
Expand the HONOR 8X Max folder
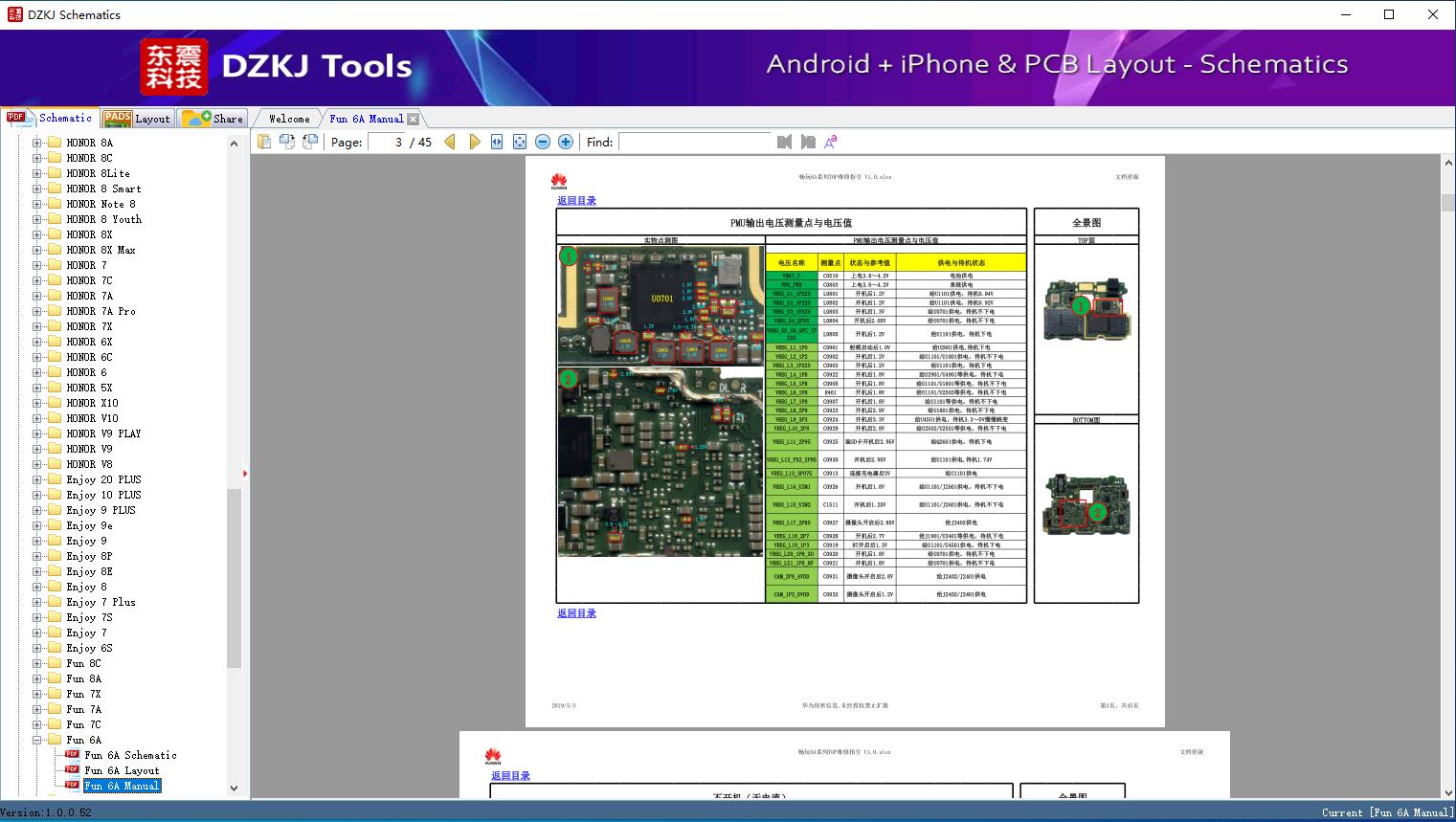tap(37, 250)
